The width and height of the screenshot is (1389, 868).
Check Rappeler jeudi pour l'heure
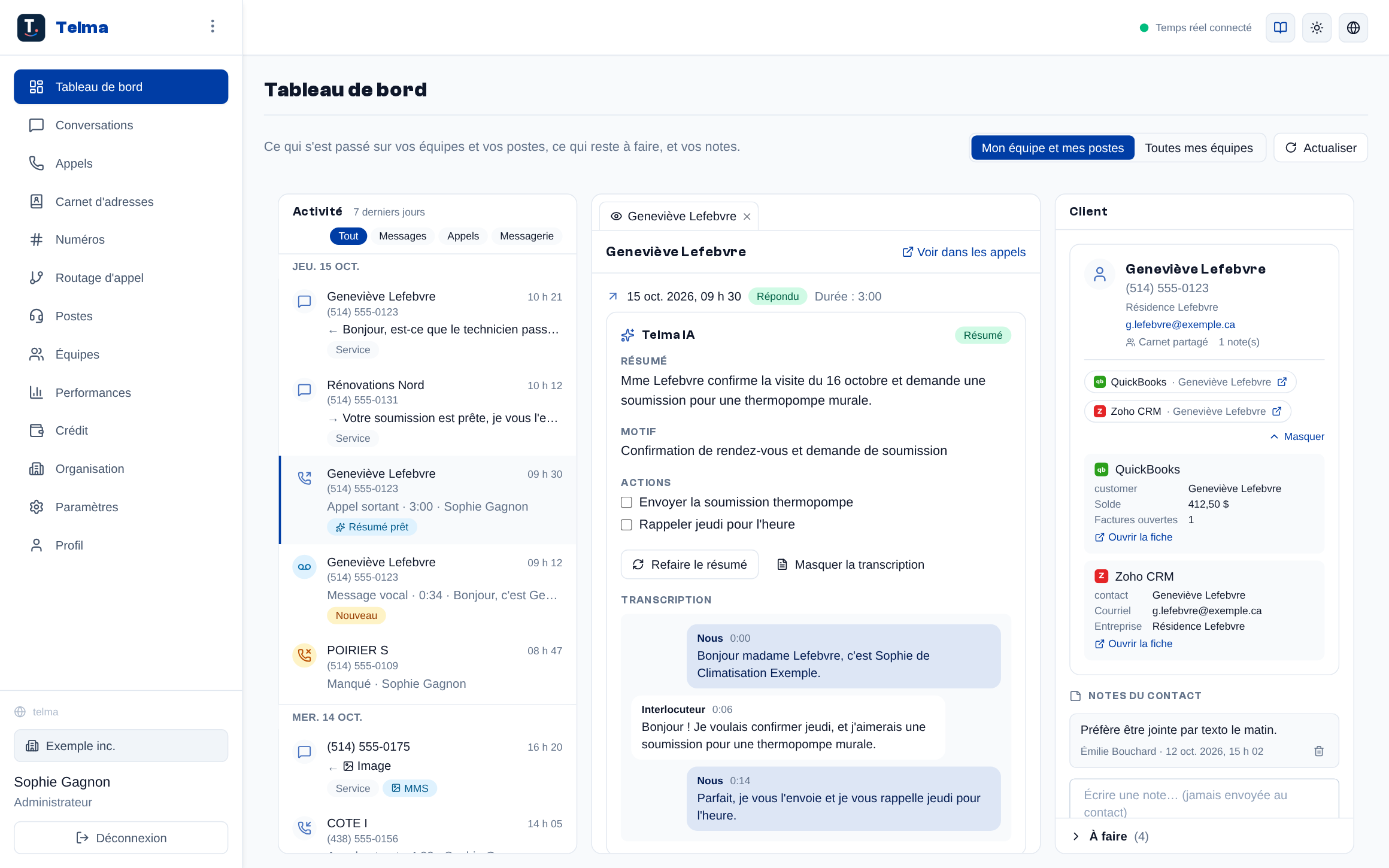[626, 524]
